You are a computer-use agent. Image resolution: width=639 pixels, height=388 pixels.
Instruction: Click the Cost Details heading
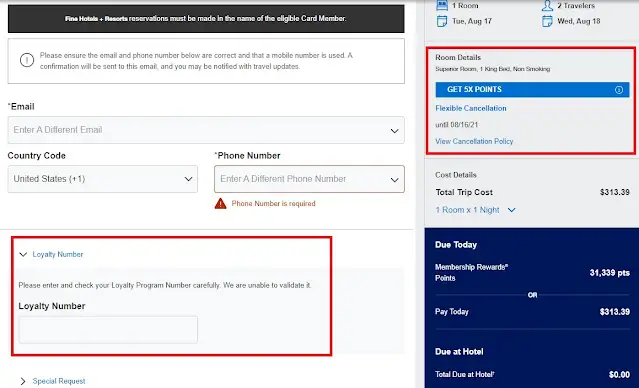(x=456, y=175)
